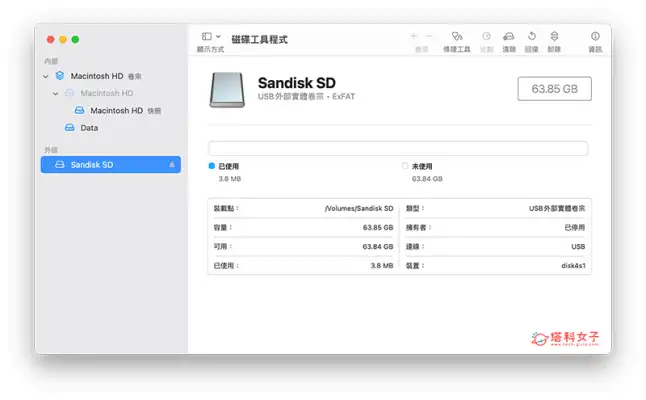Click the 63.84 GB available value in table
646x400 pixels.
(x=378, y=247)
